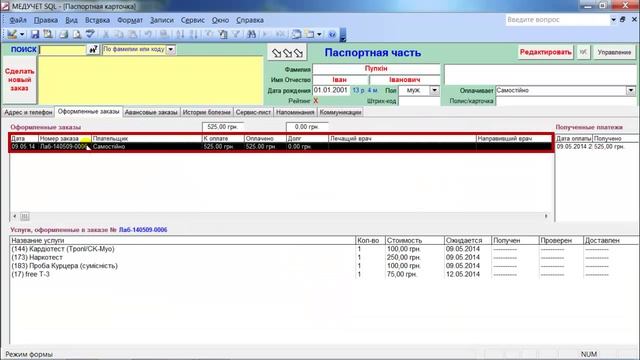Click the New Record toolbar icon

point(266,34)
